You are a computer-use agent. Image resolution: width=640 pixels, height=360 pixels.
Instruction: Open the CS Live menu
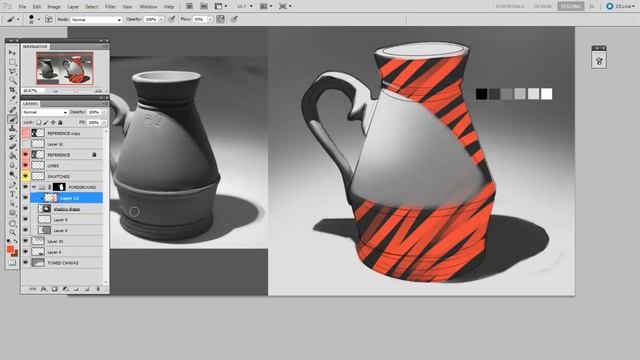pyautogui.click(x=620, y=6)
